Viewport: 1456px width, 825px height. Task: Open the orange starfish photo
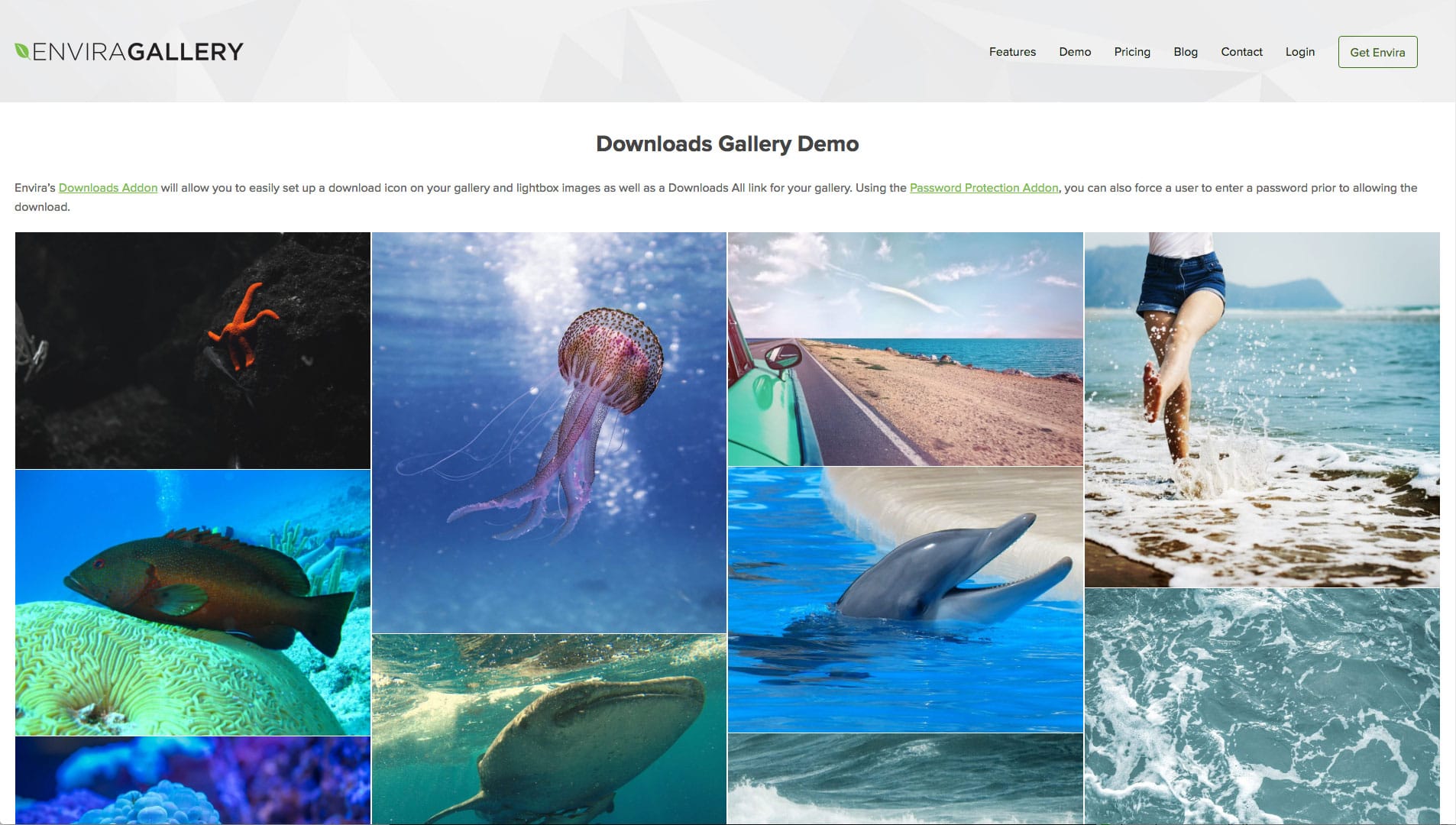193,351
